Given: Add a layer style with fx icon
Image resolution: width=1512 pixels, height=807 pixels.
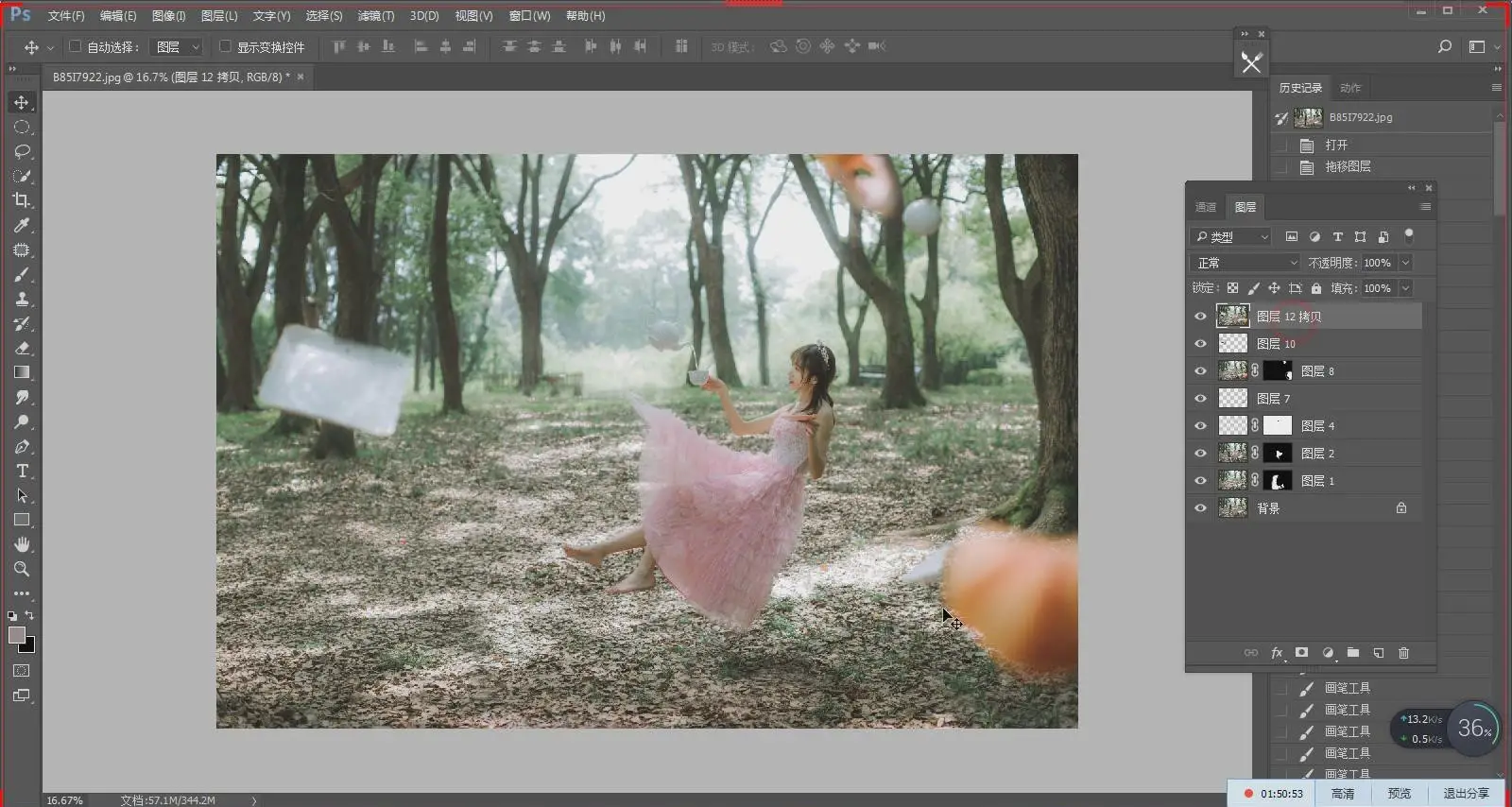Looking at the screenshot, I should (1277, 653).
